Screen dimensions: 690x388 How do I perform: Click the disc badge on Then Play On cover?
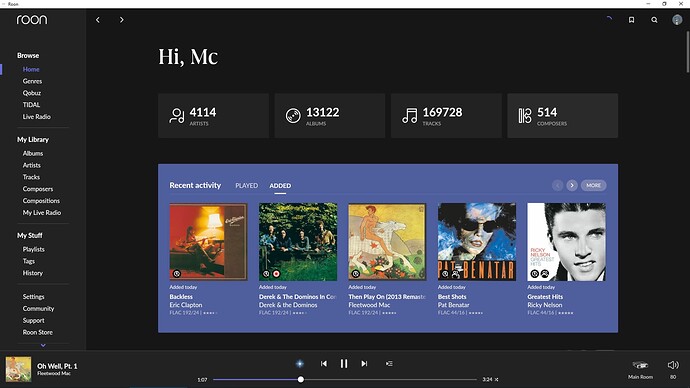(356, 274)
